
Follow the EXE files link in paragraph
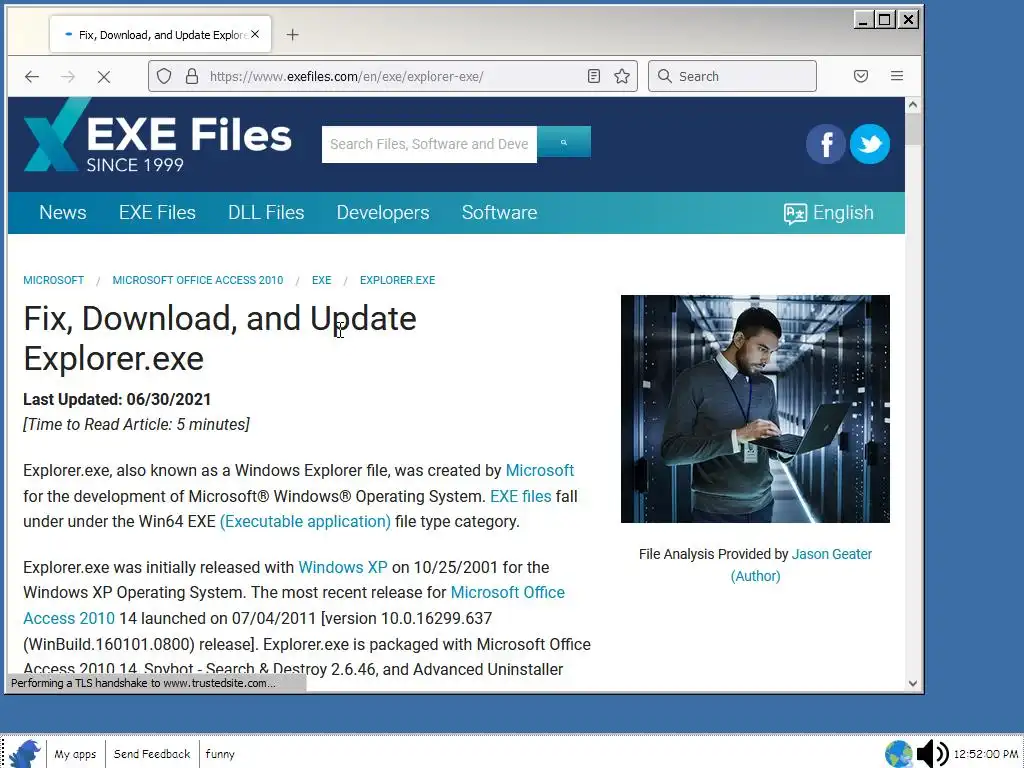coord(520,496)
